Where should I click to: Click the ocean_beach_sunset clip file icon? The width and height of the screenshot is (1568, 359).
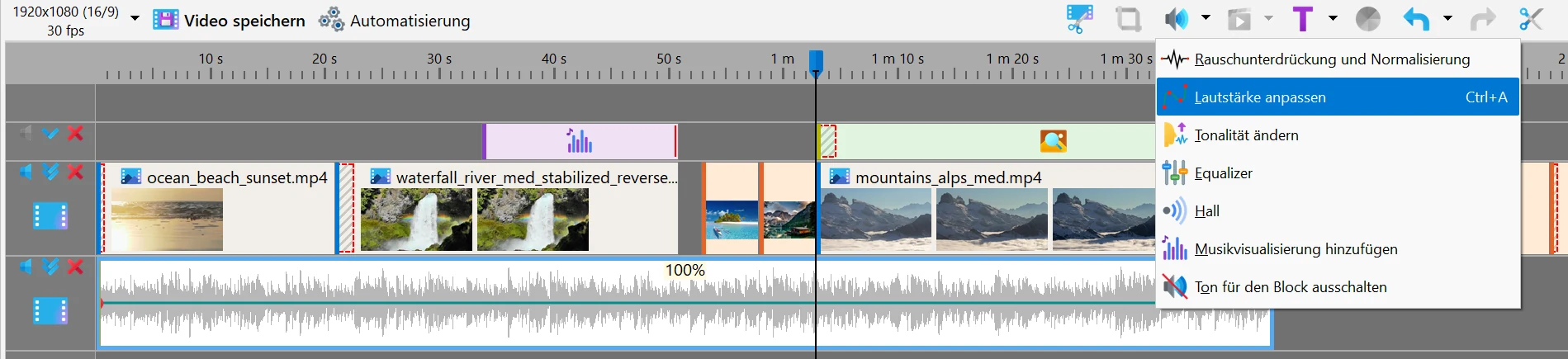tap(131, 177)
